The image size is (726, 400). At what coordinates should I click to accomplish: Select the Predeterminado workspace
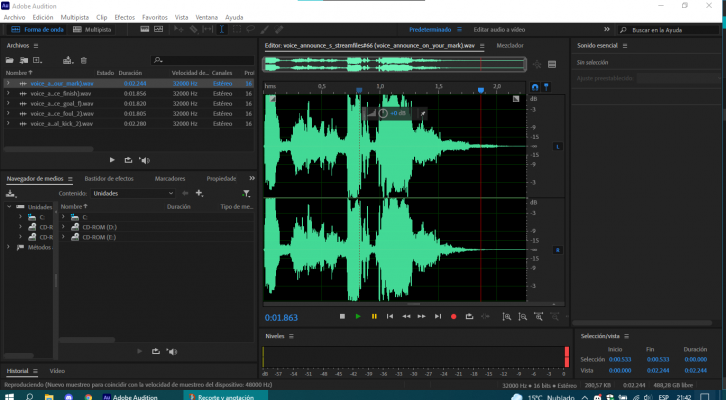(430, 30)
